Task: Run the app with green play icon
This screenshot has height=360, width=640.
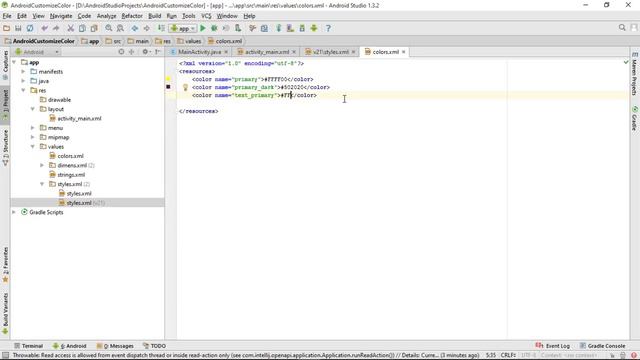Action: coord(203,28)
